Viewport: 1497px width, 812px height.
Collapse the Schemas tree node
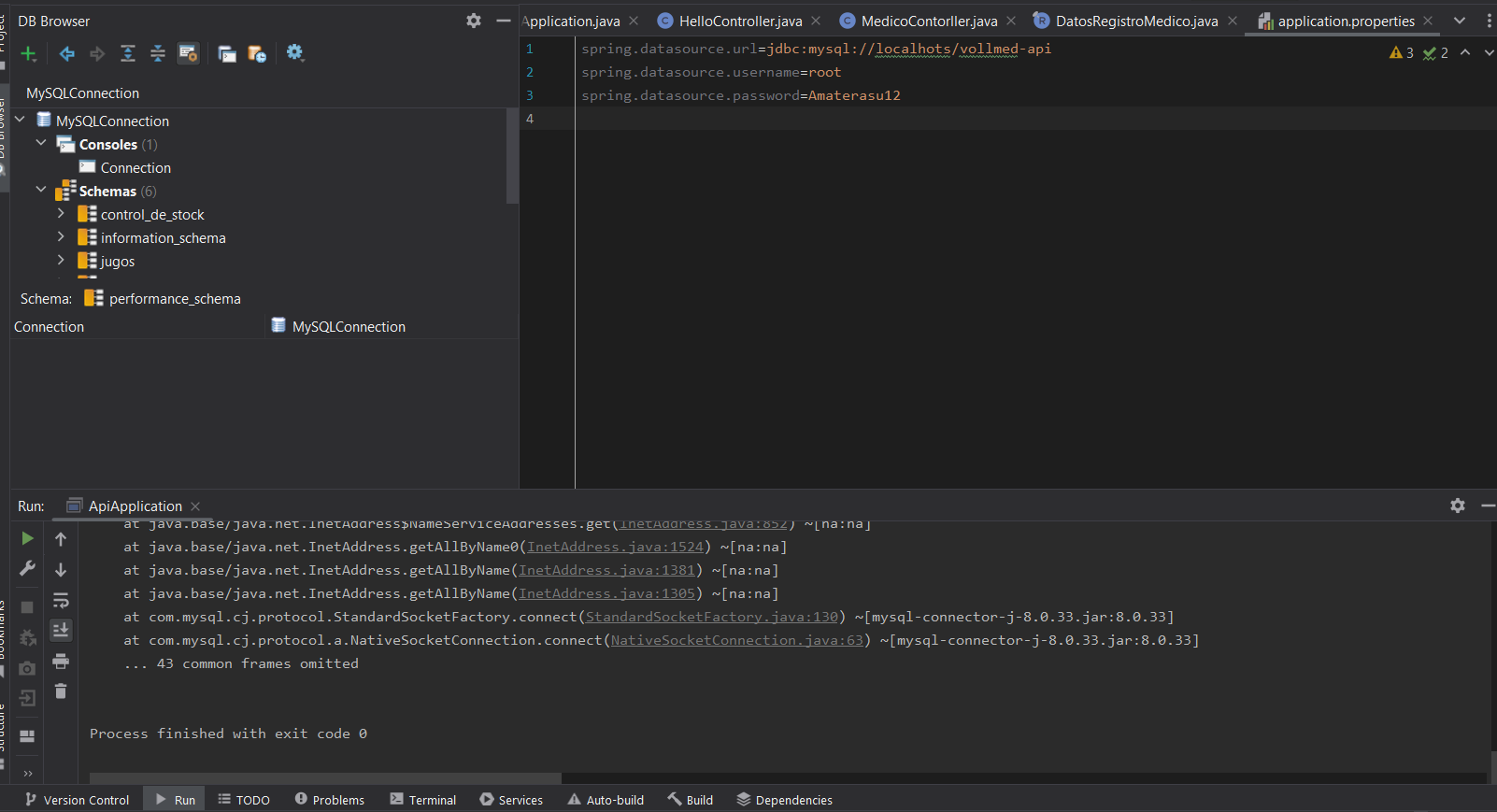click(x=41, y=190)
